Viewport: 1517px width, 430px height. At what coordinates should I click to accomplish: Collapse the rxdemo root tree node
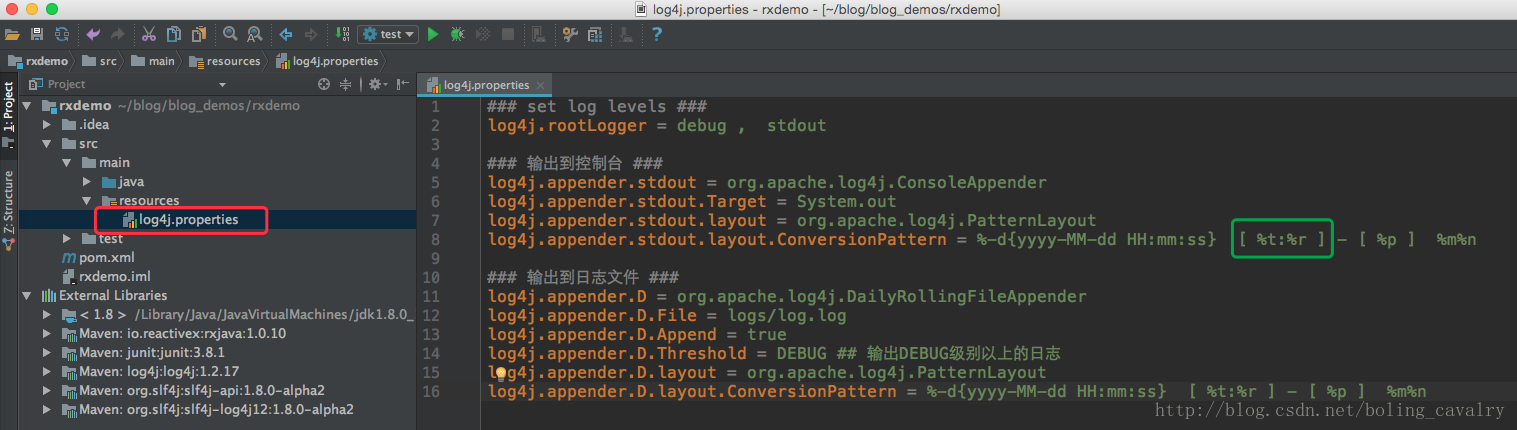click(27, 105)
